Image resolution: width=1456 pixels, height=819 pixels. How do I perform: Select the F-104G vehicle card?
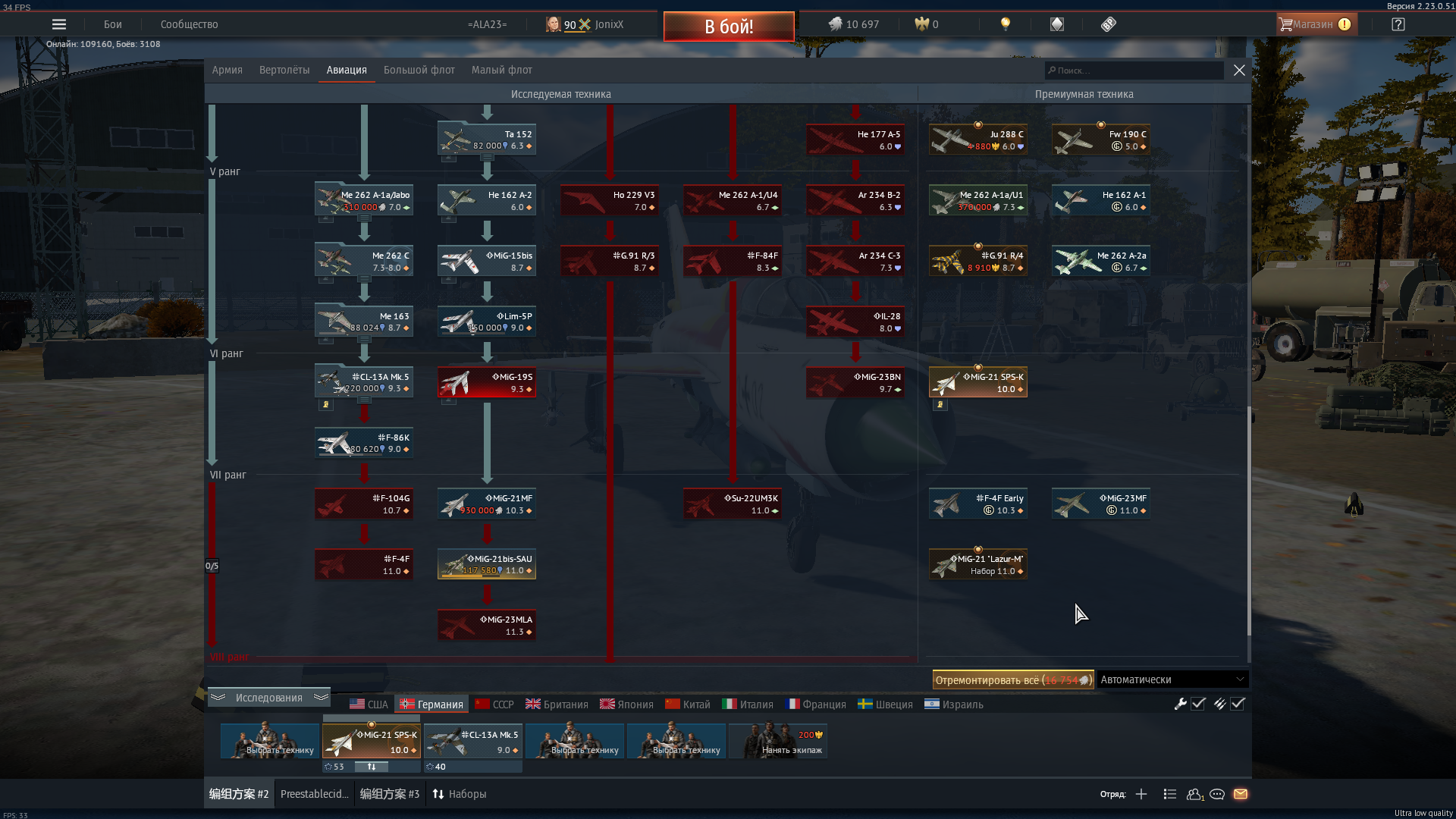tap(364, 504)
